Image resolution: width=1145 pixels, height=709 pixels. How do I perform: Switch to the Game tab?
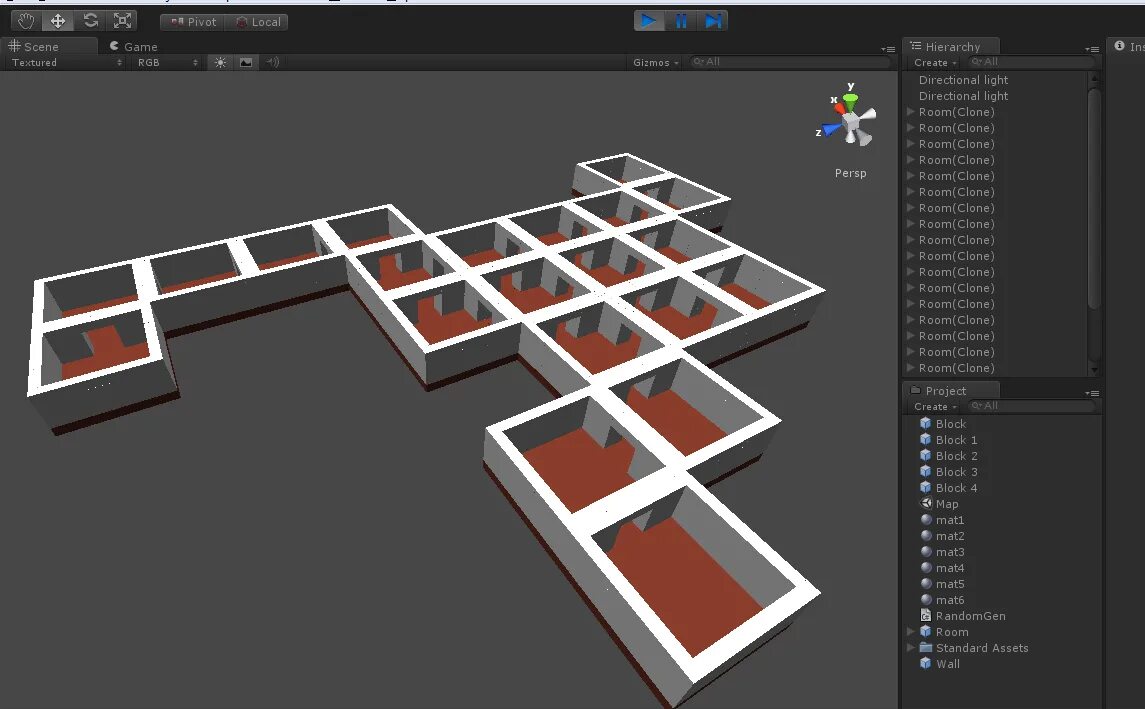[x=134, y=46]
